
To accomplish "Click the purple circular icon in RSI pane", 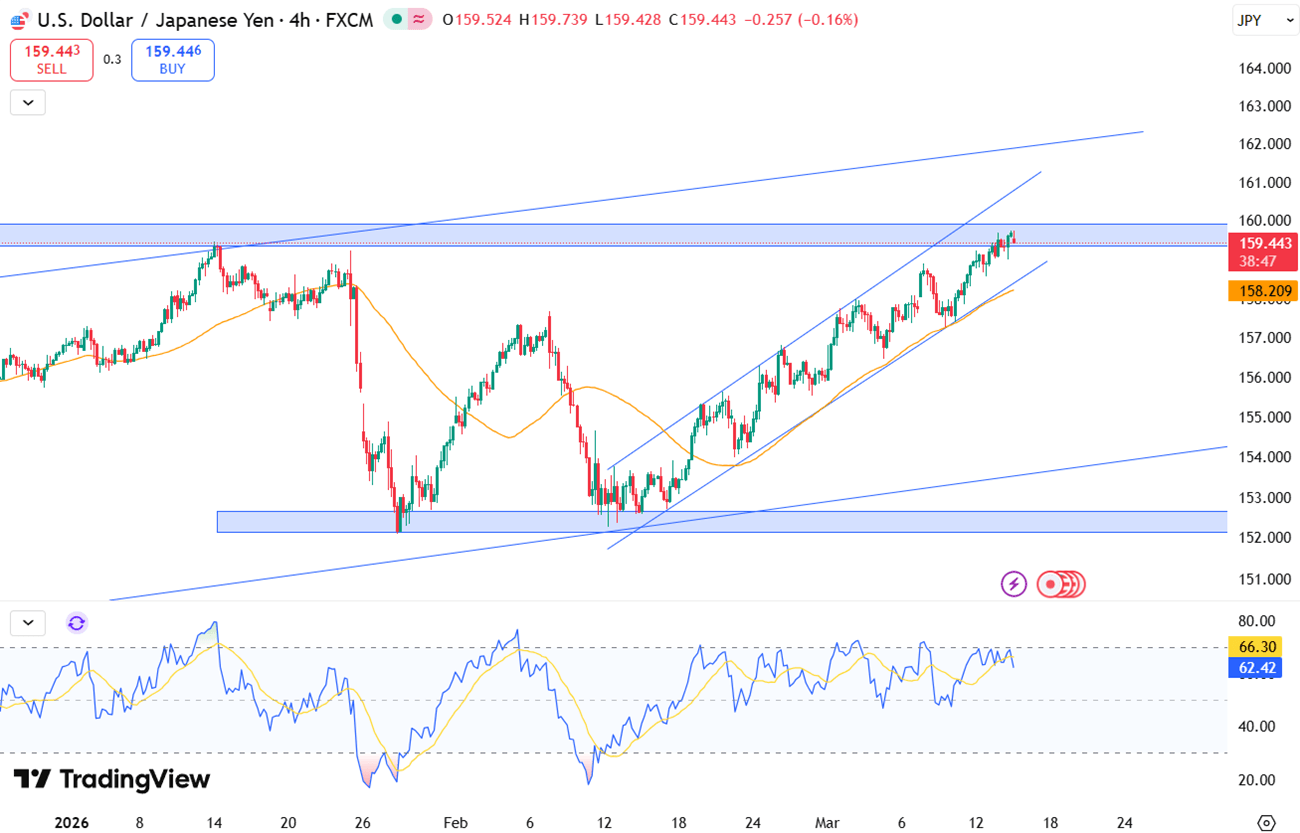I will pyautogui.click(x=77, y=623).
